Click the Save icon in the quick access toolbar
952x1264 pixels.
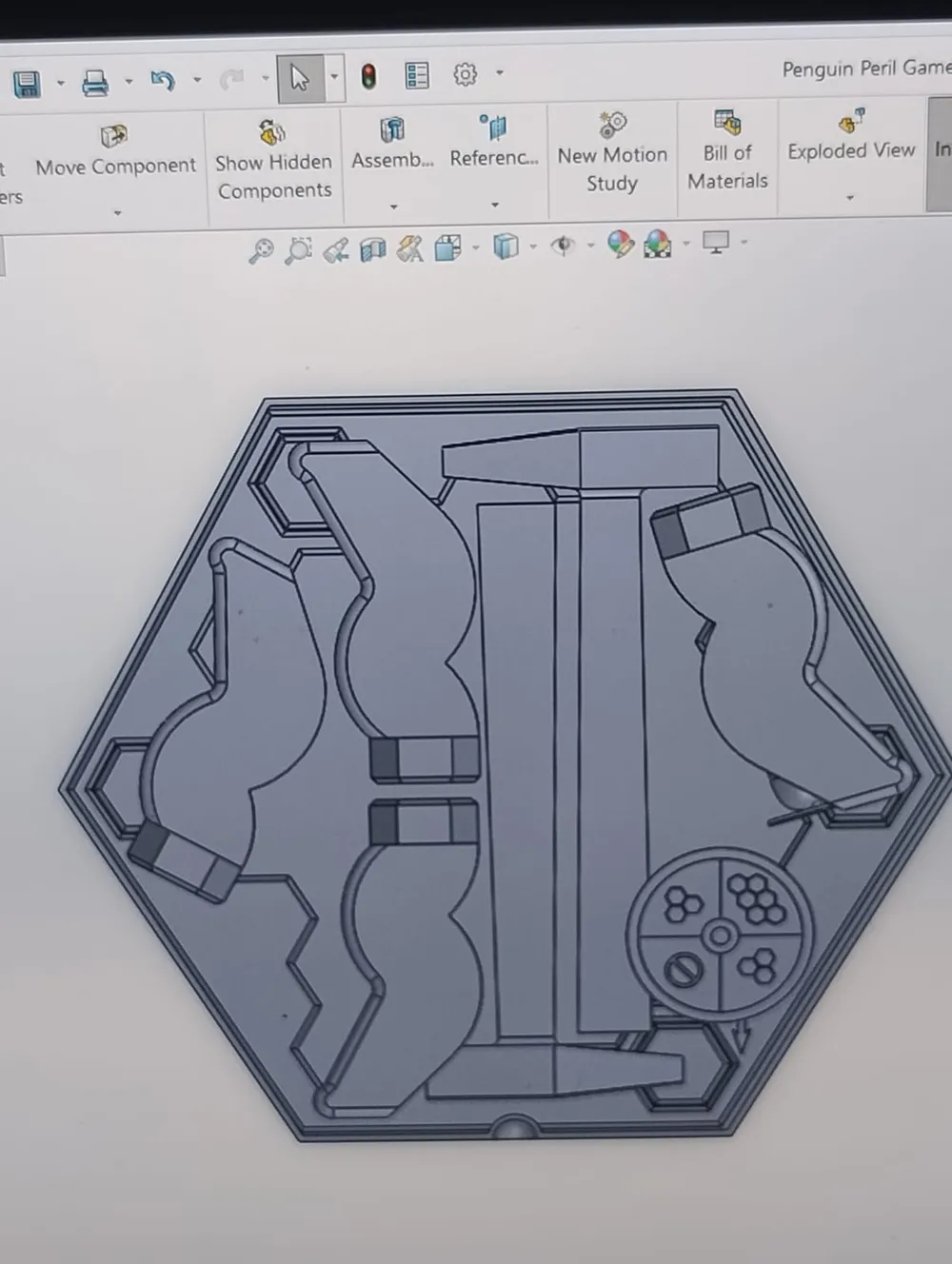(x=27, y=84)
